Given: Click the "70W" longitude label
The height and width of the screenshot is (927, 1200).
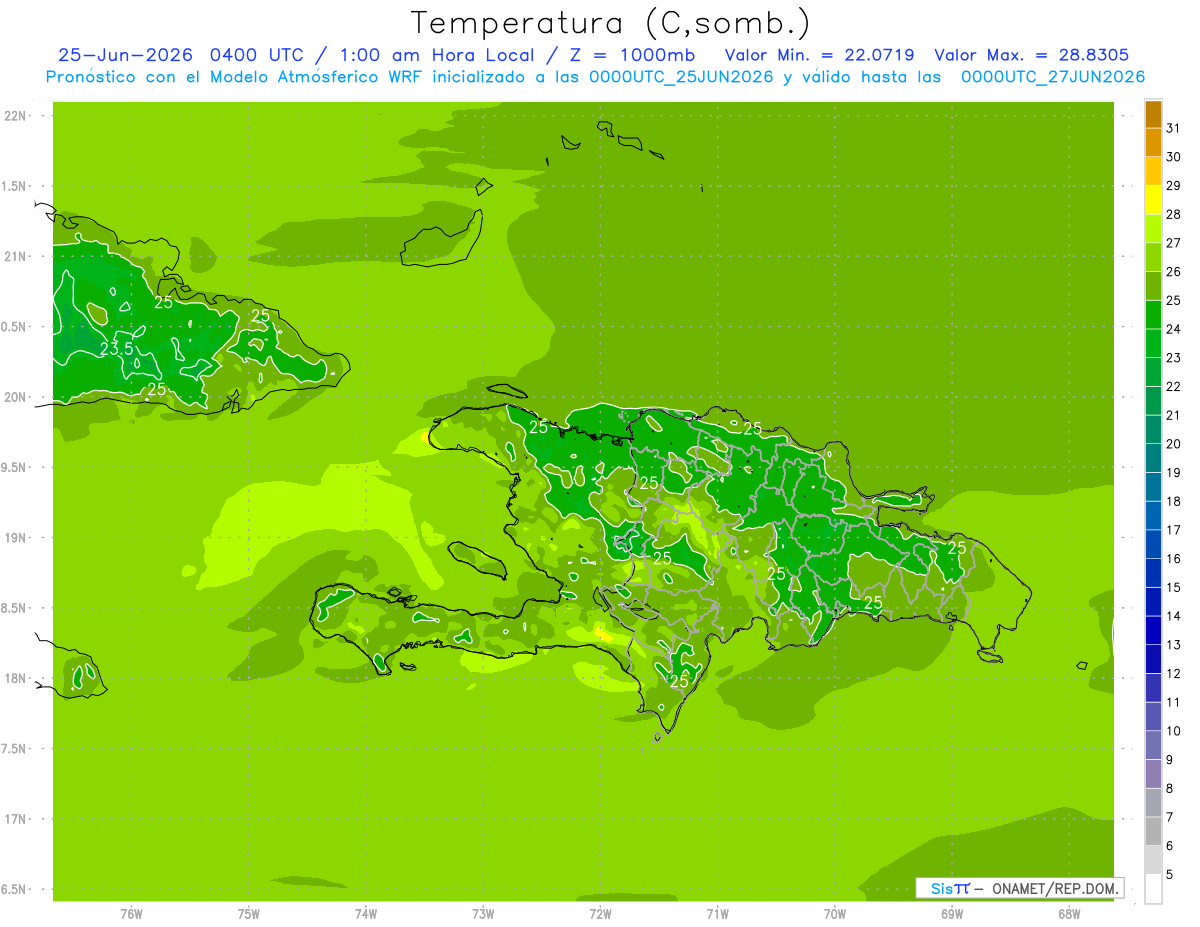Looking at the screenshot, I should (835, 913).
